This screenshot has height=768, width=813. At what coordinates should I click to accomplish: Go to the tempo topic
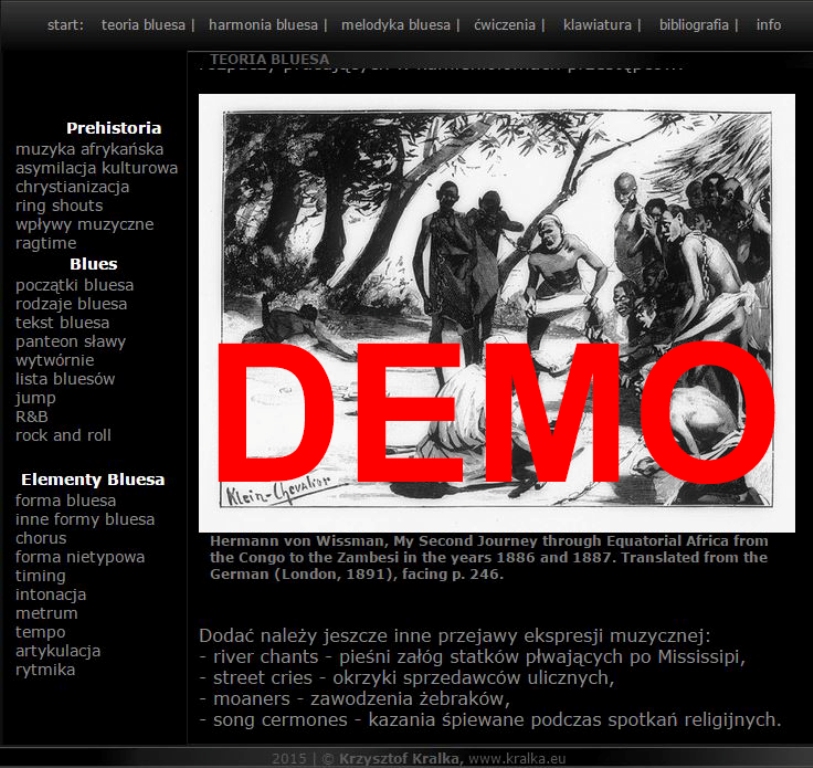click(40, 632)
